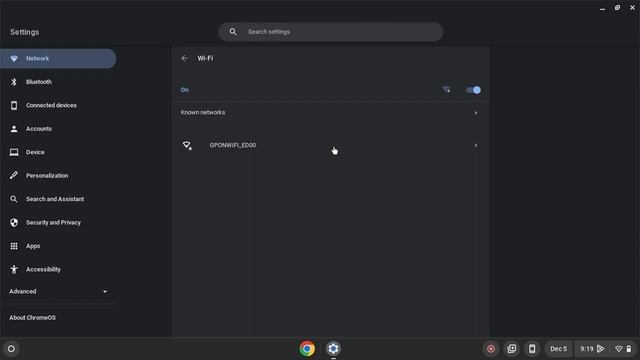Click the Settings title text

click(24, 32)
